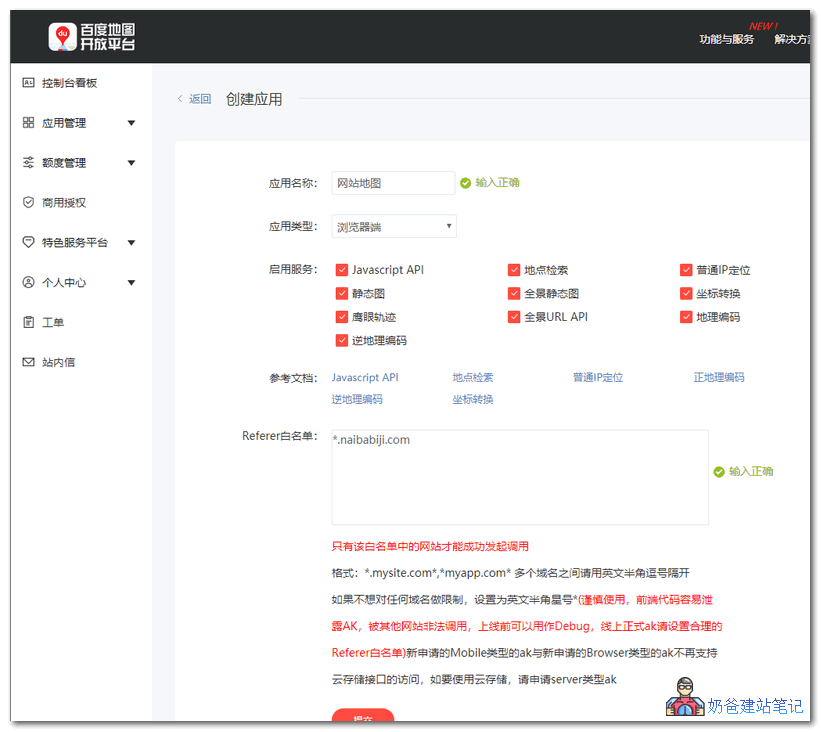The width and height of the screenshot is (821, 732).
Task: Disable the 鹰眼轨迹 service checkbox
Action: pyautogui.click(x=342, y=316)
